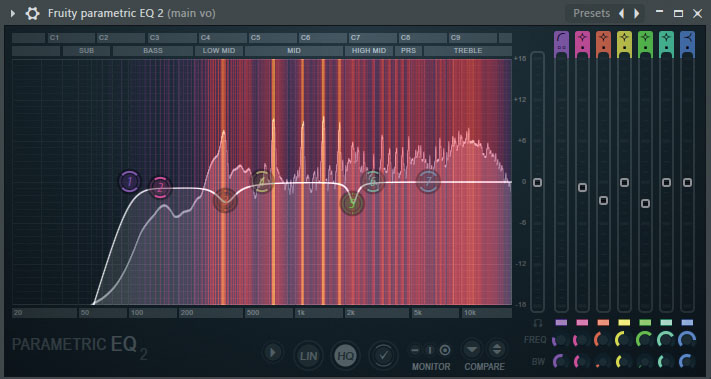The width and height of the screenshot is (711, 379).
Task: Open the plugin options gear icon
Action: pyautogui.click(x=32, y=14)
